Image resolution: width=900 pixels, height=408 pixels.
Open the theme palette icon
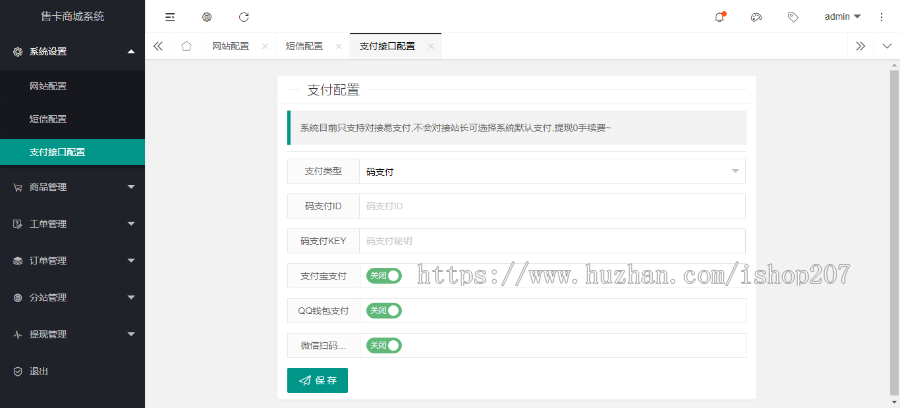point(756,17)
